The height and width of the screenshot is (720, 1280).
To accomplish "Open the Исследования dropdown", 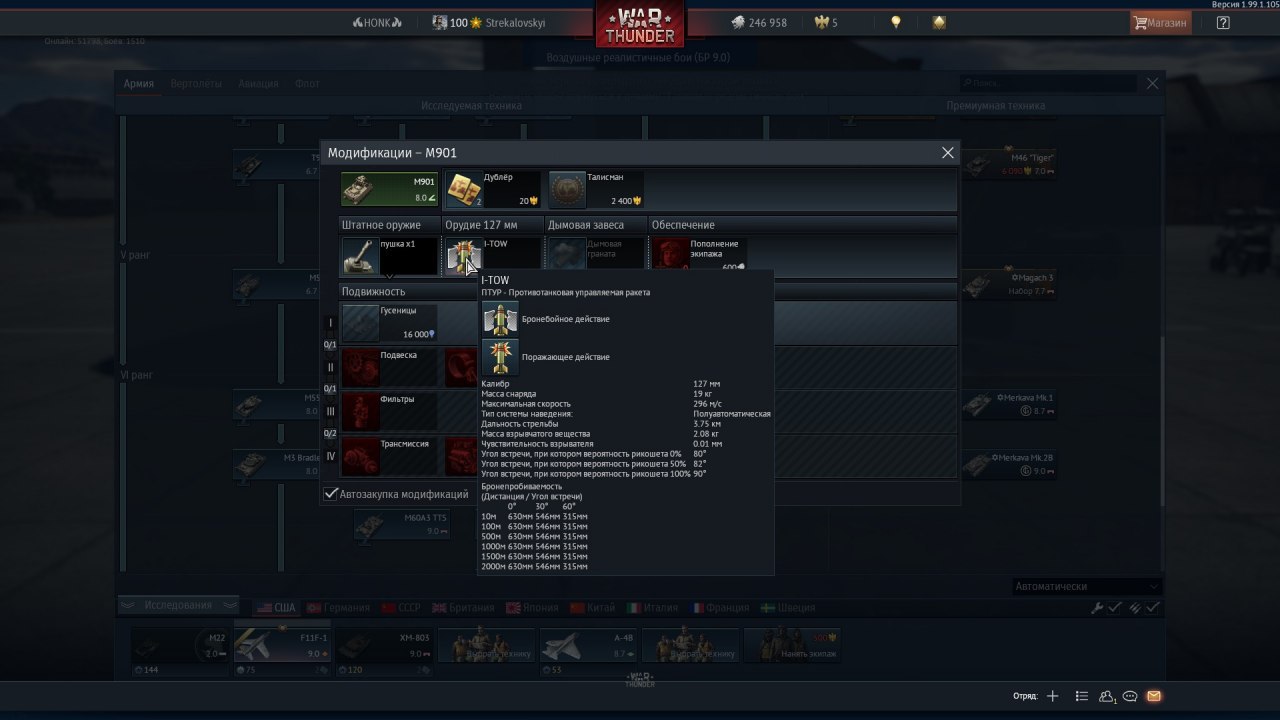I will [179, 605].
